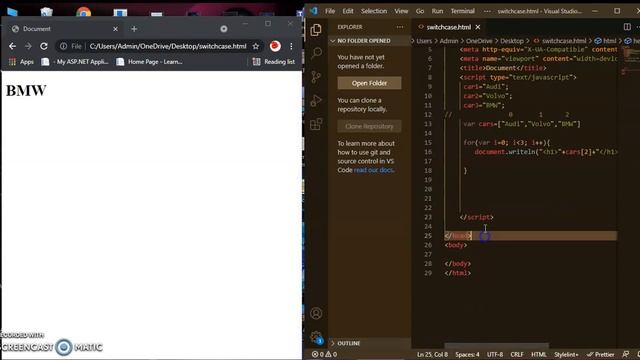Click the switchcase.html breadcrumb segment
Viewport: 640px width, 360px height.
point(560,41)
